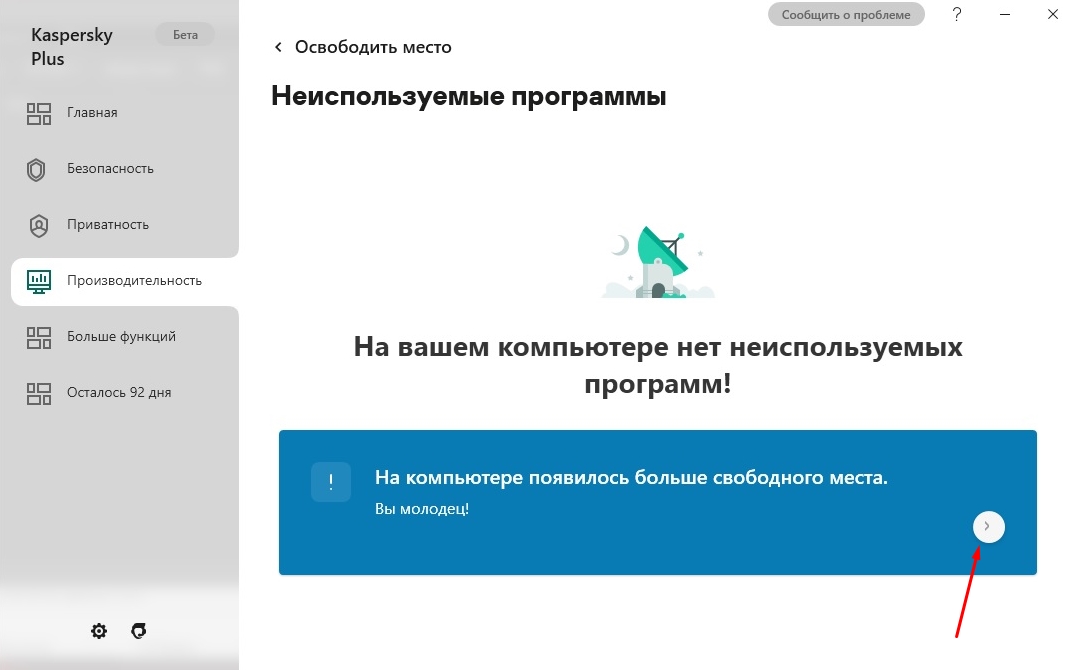Open Осталось 92 дня license item

click(x=119, y=393)
